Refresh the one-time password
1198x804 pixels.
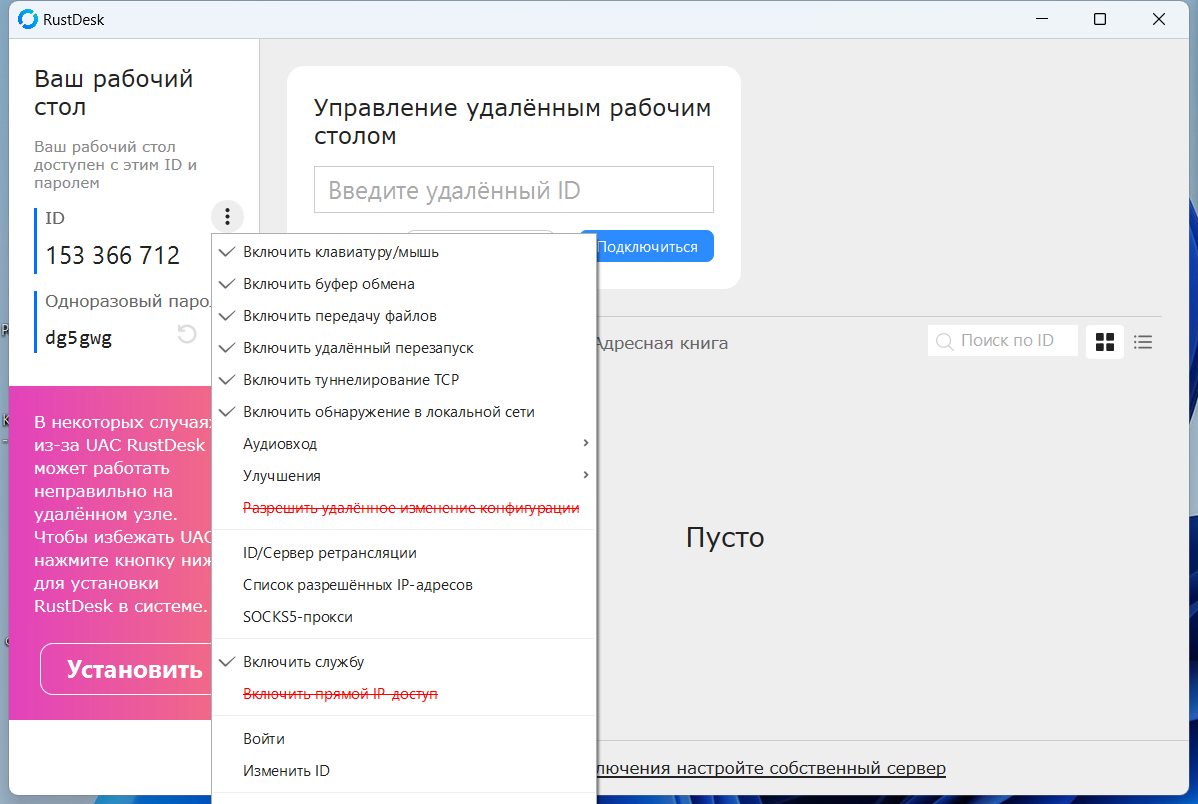click(x=187, y=334)
